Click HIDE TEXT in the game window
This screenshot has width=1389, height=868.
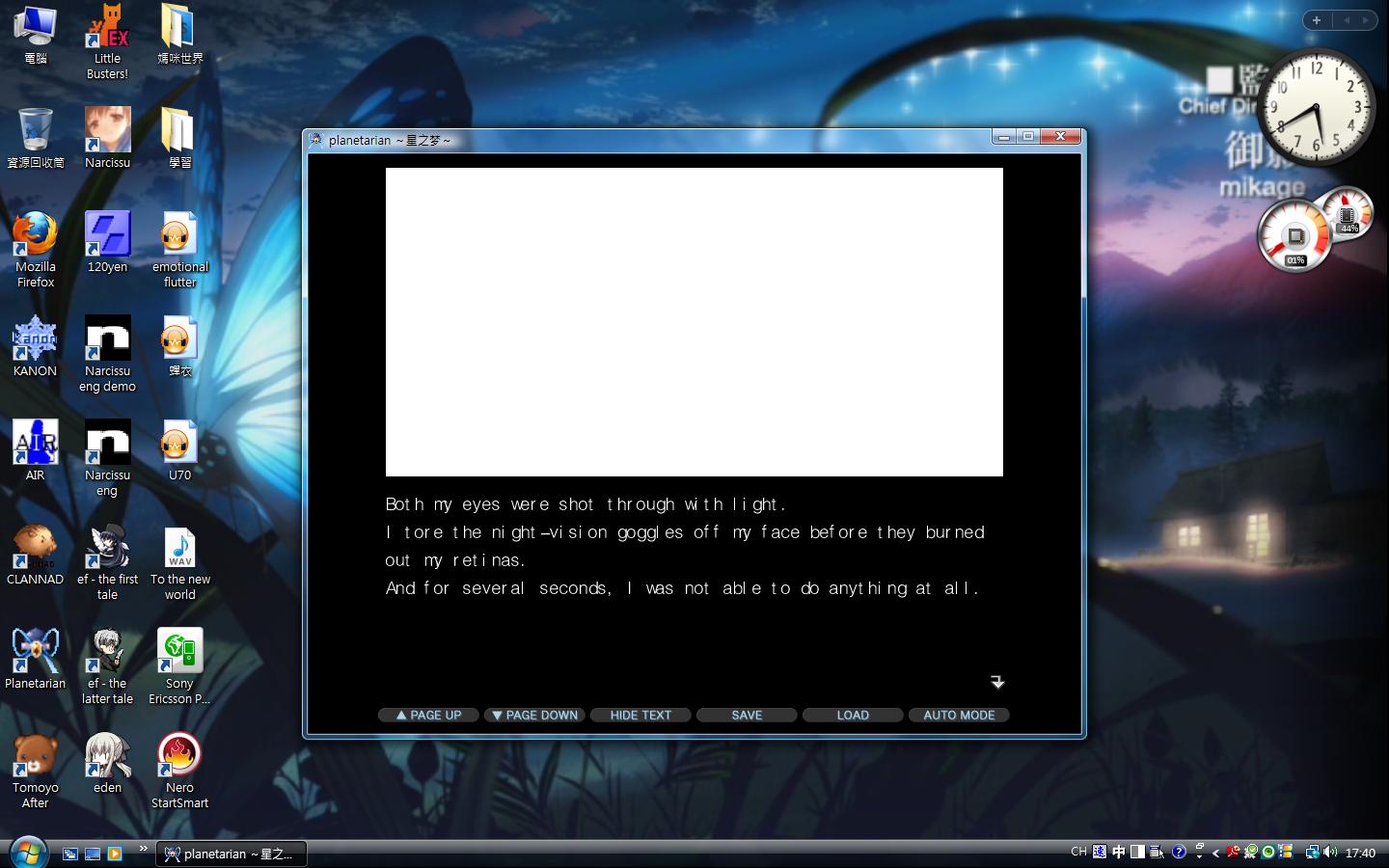coord(640,715)
